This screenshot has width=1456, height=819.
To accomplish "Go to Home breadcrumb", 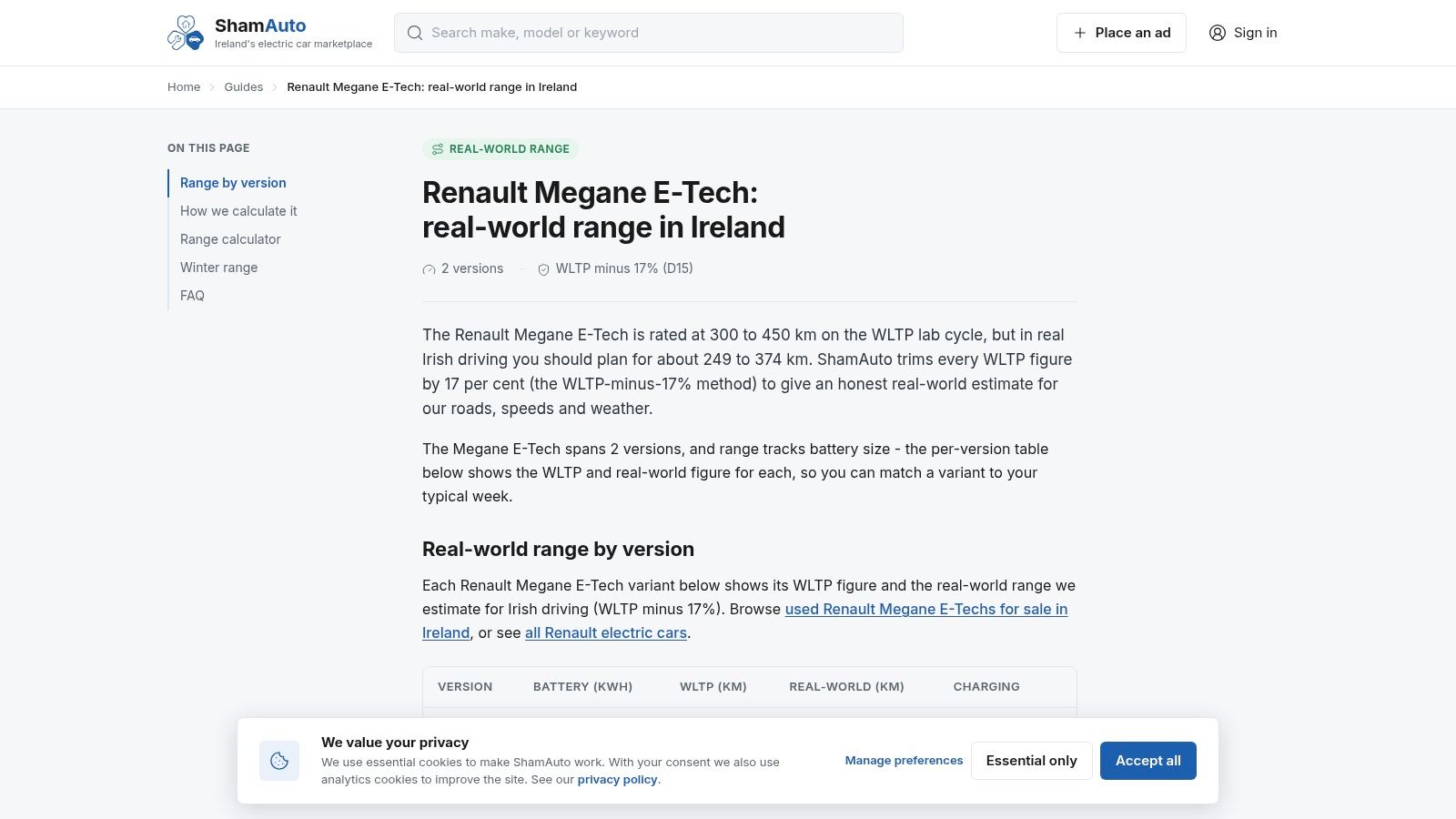I will pos(184,87).
